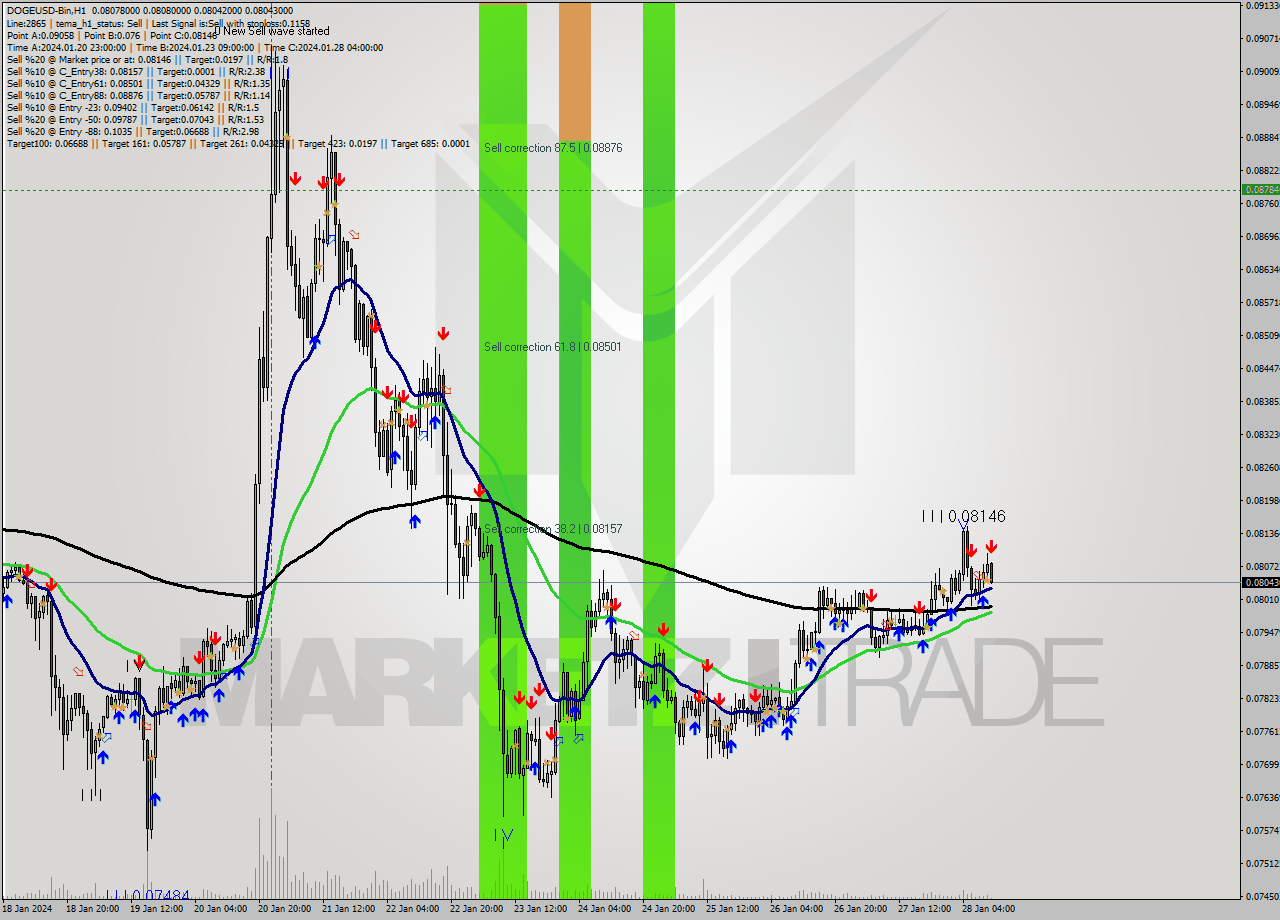Screen dimensions: 1280x920
Task: Click the green 0.08784 price level tag
Action: [1260, 189]
